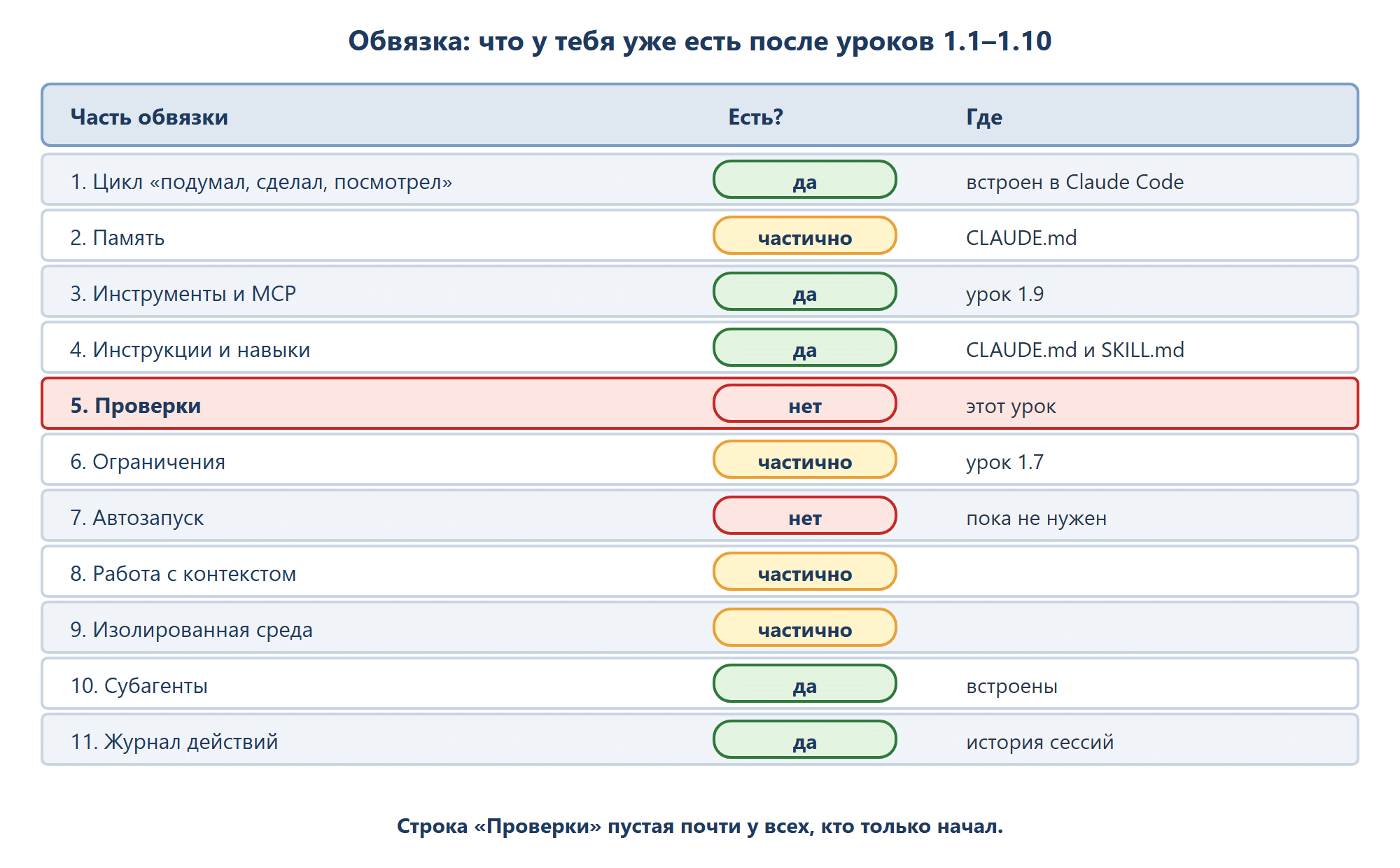The image size is (1400, 868).
Task: Click the «частично» badge for Ограничения
Action: pos(805,460)
